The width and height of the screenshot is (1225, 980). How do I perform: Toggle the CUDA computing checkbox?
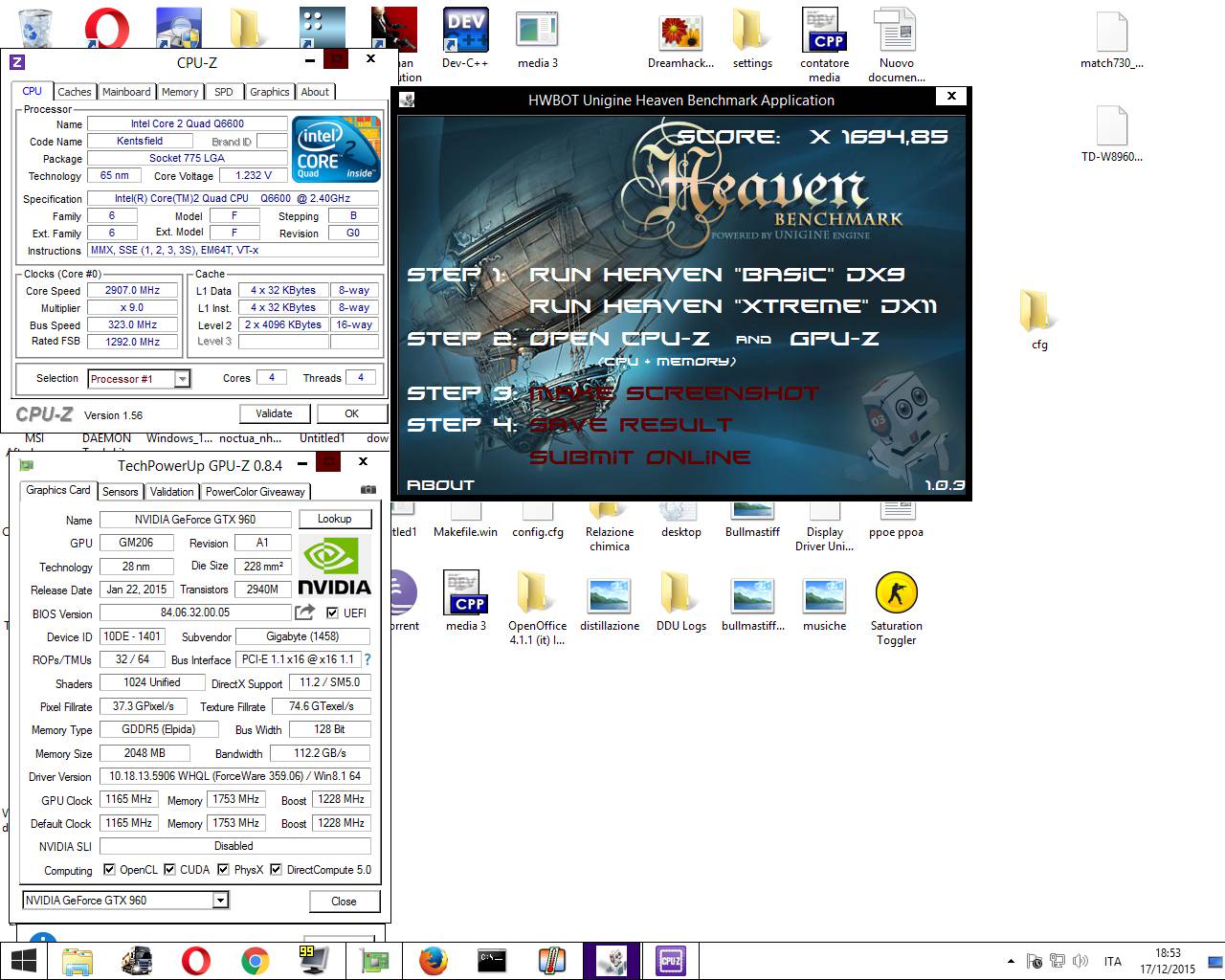169,870
